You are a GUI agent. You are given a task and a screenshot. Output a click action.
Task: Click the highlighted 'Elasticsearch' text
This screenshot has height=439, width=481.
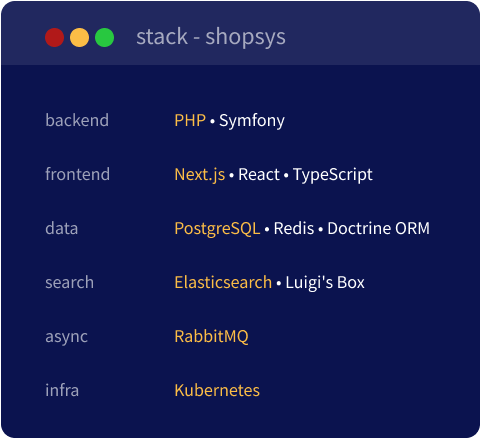[223, 282]
